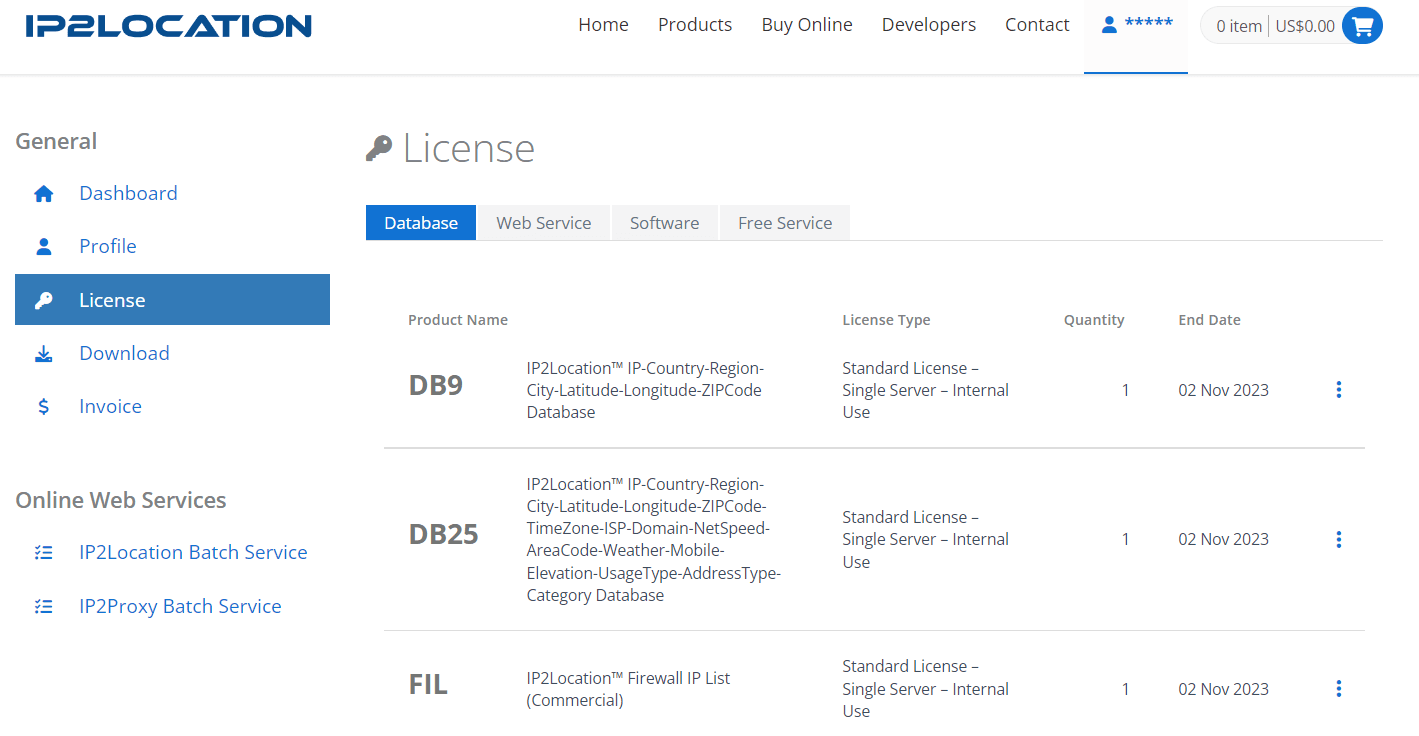Click the FIL license type text
This screenshot has width=1419, height=736.
pos(925,689)
